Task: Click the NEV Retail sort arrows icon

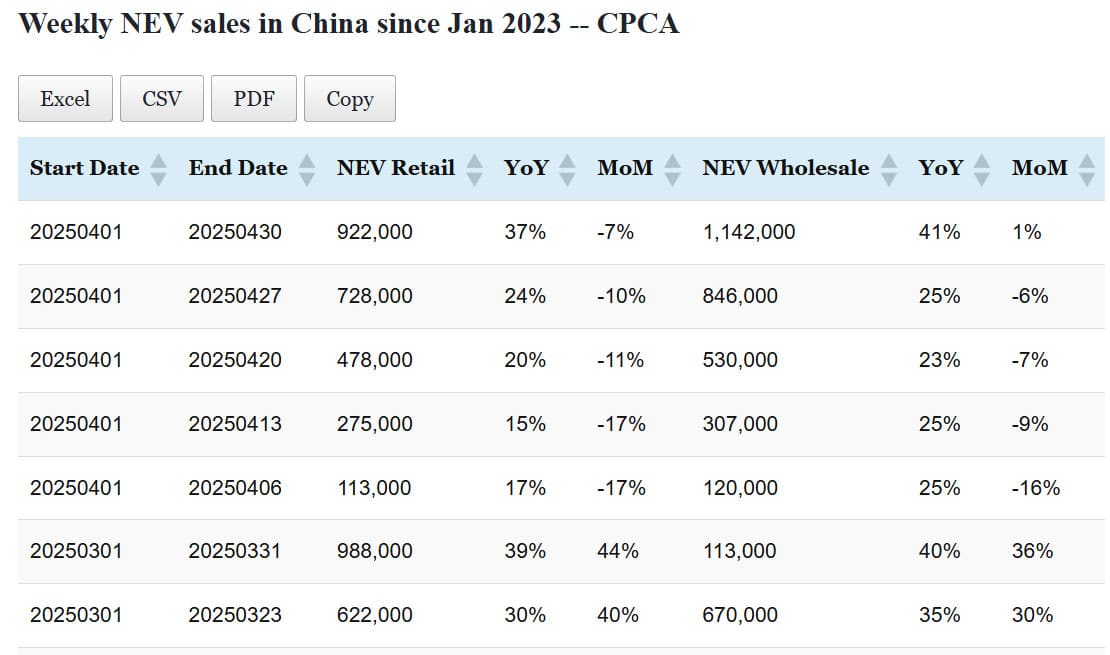Action: pos(475,169)
